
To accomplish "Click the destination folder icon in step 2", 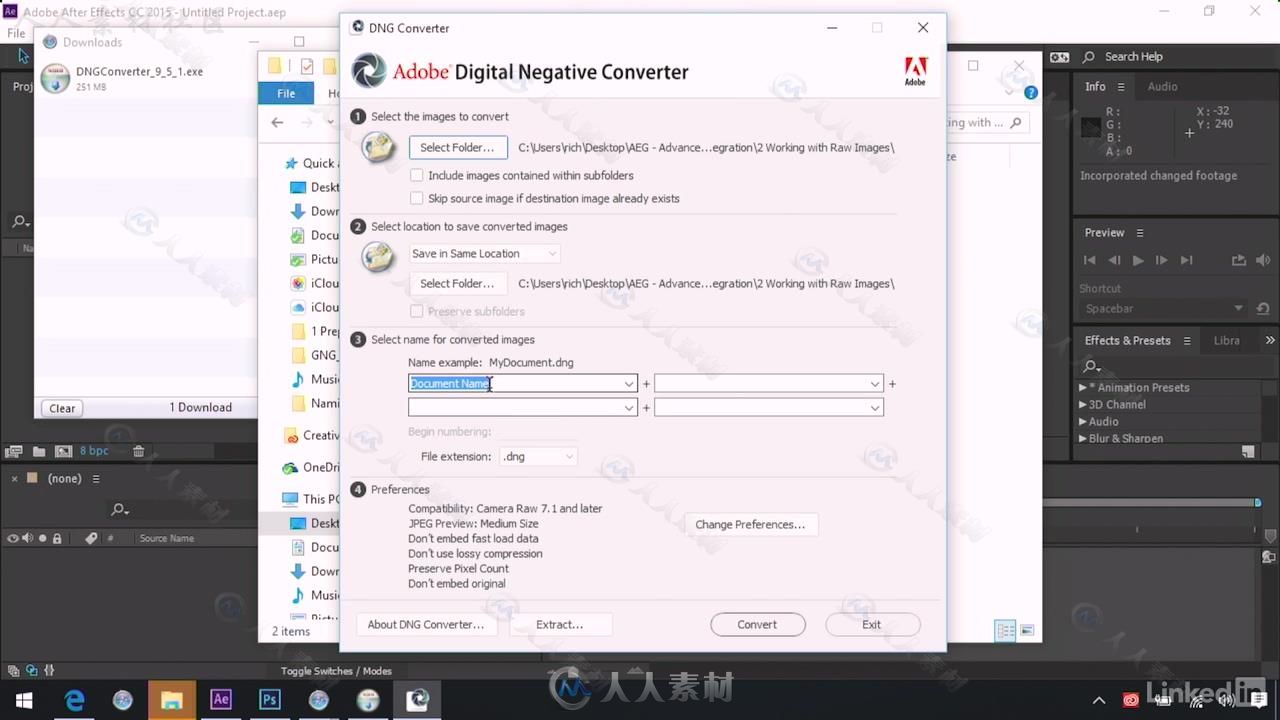I will [x=379, y=257].
